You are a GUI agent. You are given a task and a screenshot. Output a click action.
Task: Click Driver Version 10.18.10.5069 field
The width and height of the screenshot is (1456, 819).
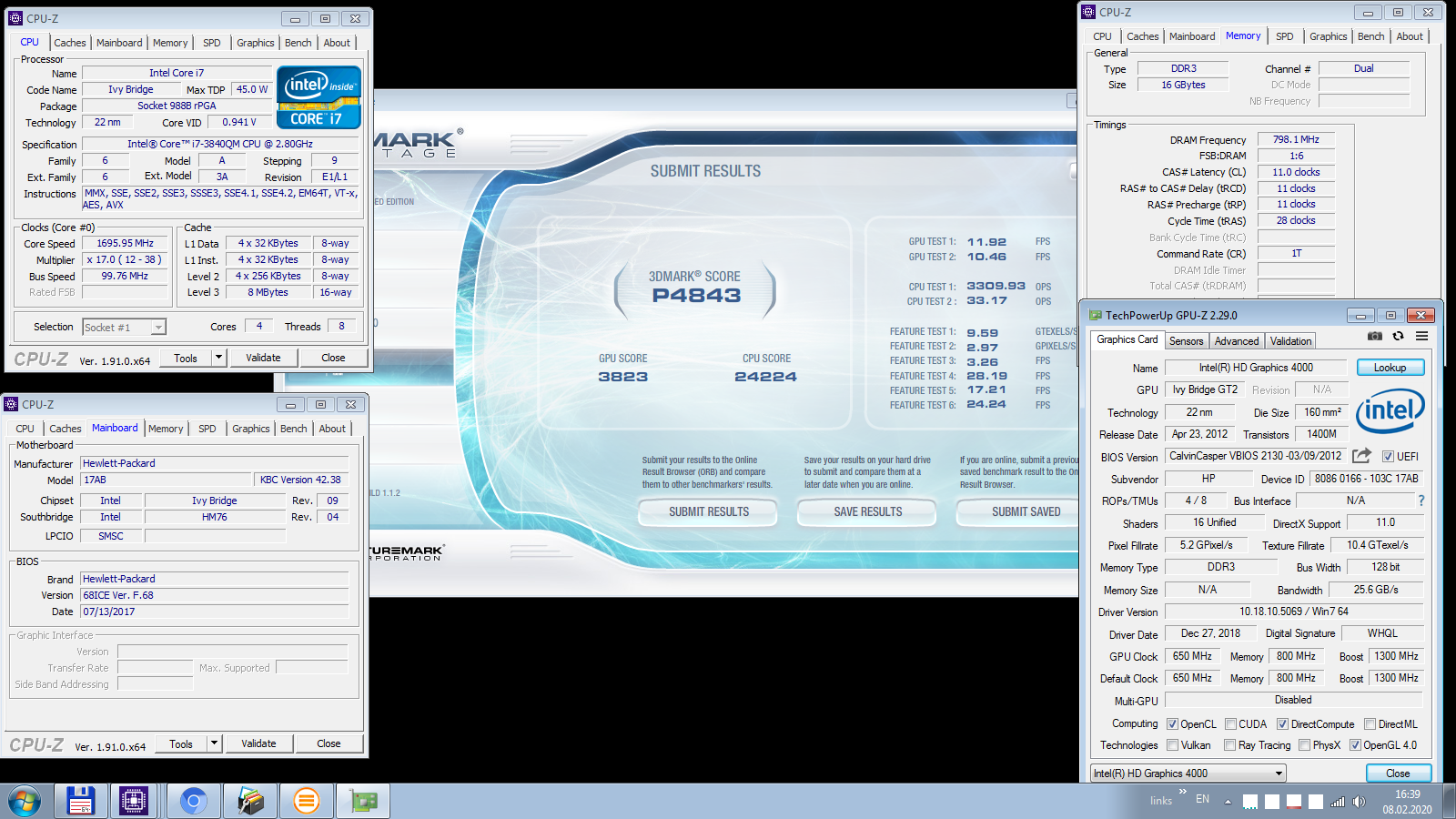coord(1293,612)
